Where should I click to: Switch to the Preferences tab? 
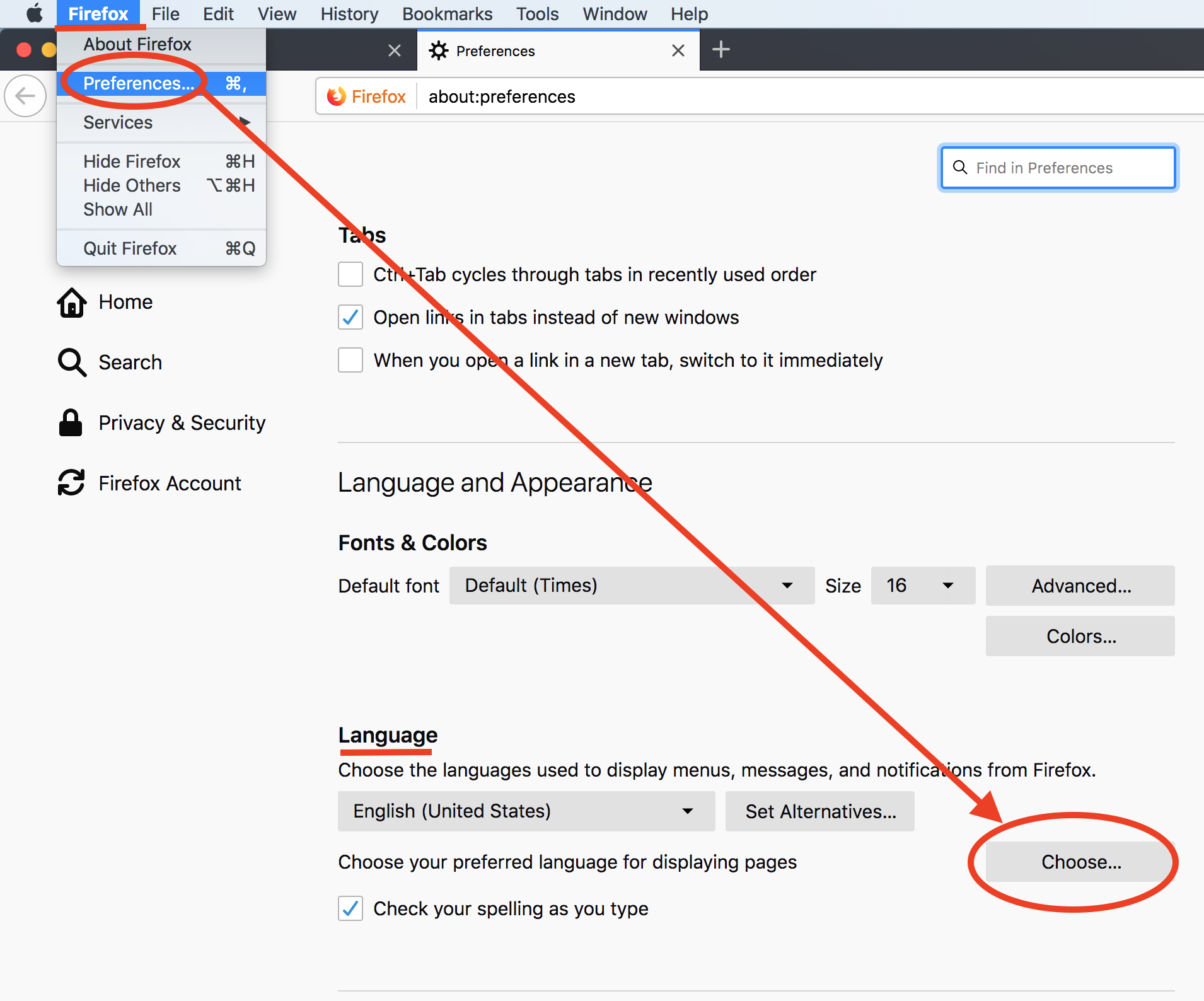tap(558, 50)
